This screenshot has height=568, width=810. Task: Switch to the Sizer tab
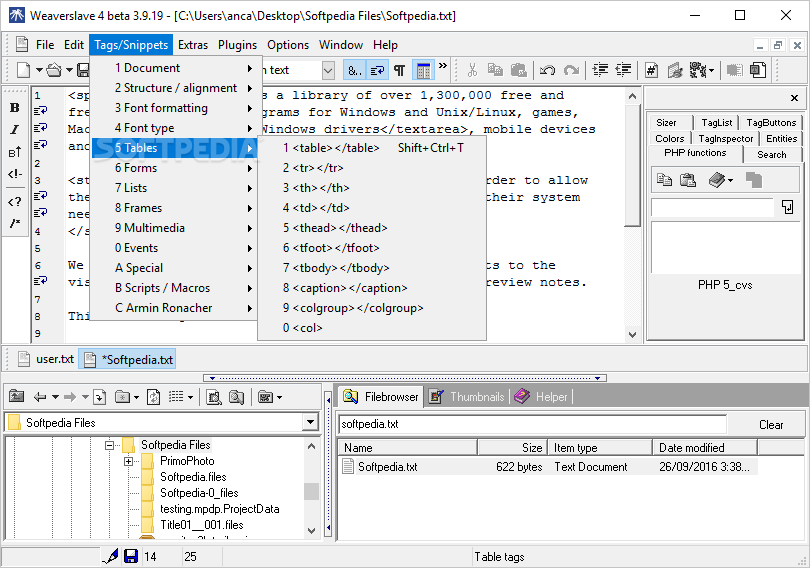click(666, 122)
